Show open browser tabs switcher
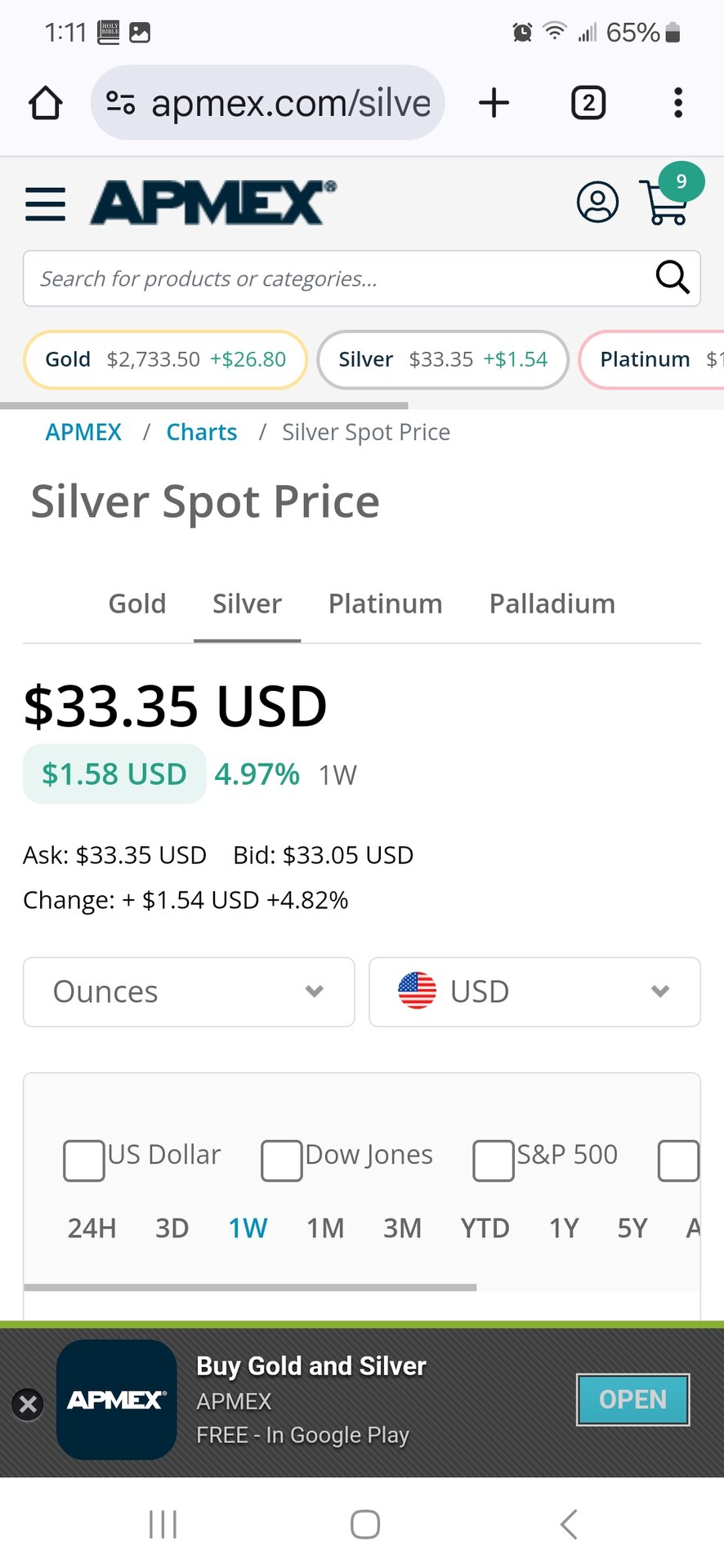 588,104
